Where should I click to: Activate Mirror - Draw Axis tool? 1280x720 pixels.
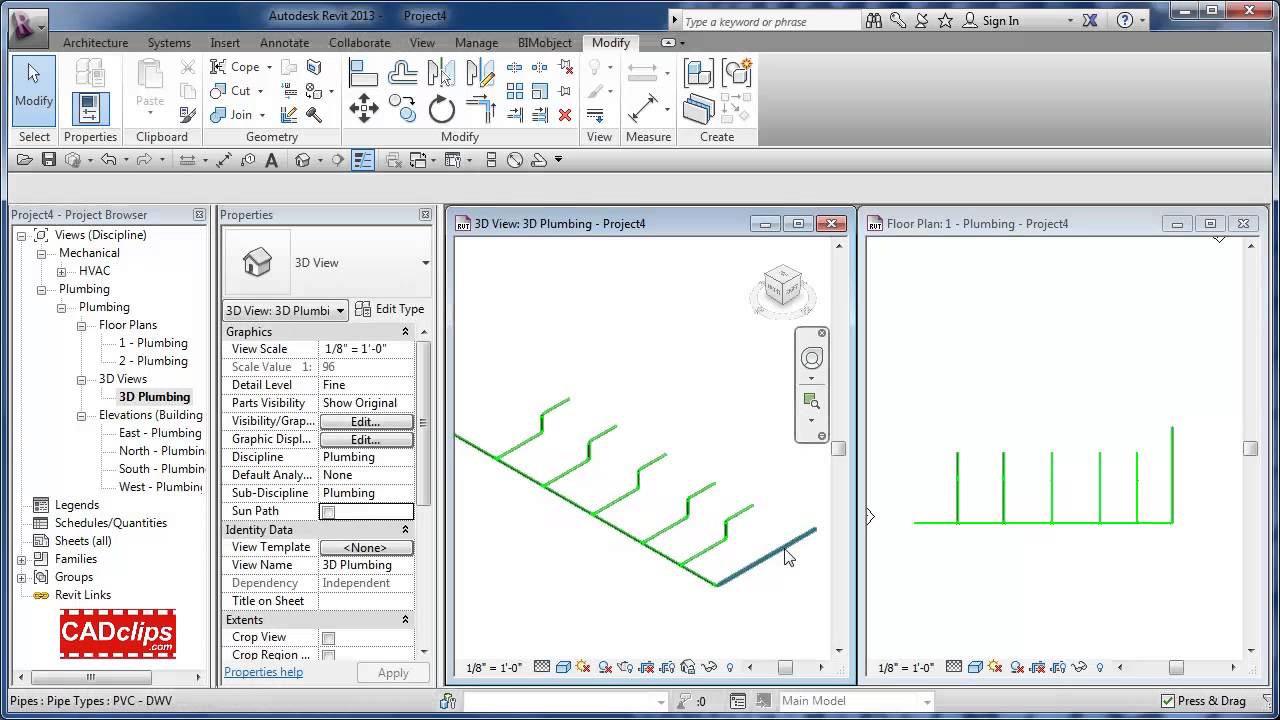480,73
